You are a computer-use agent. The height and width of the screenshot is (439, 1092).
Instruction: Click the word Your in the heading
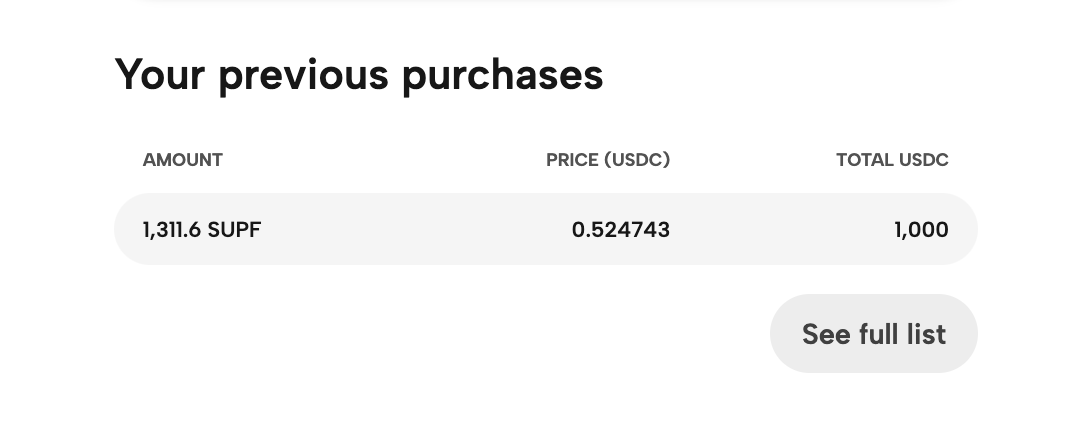(x=160, y=75)
